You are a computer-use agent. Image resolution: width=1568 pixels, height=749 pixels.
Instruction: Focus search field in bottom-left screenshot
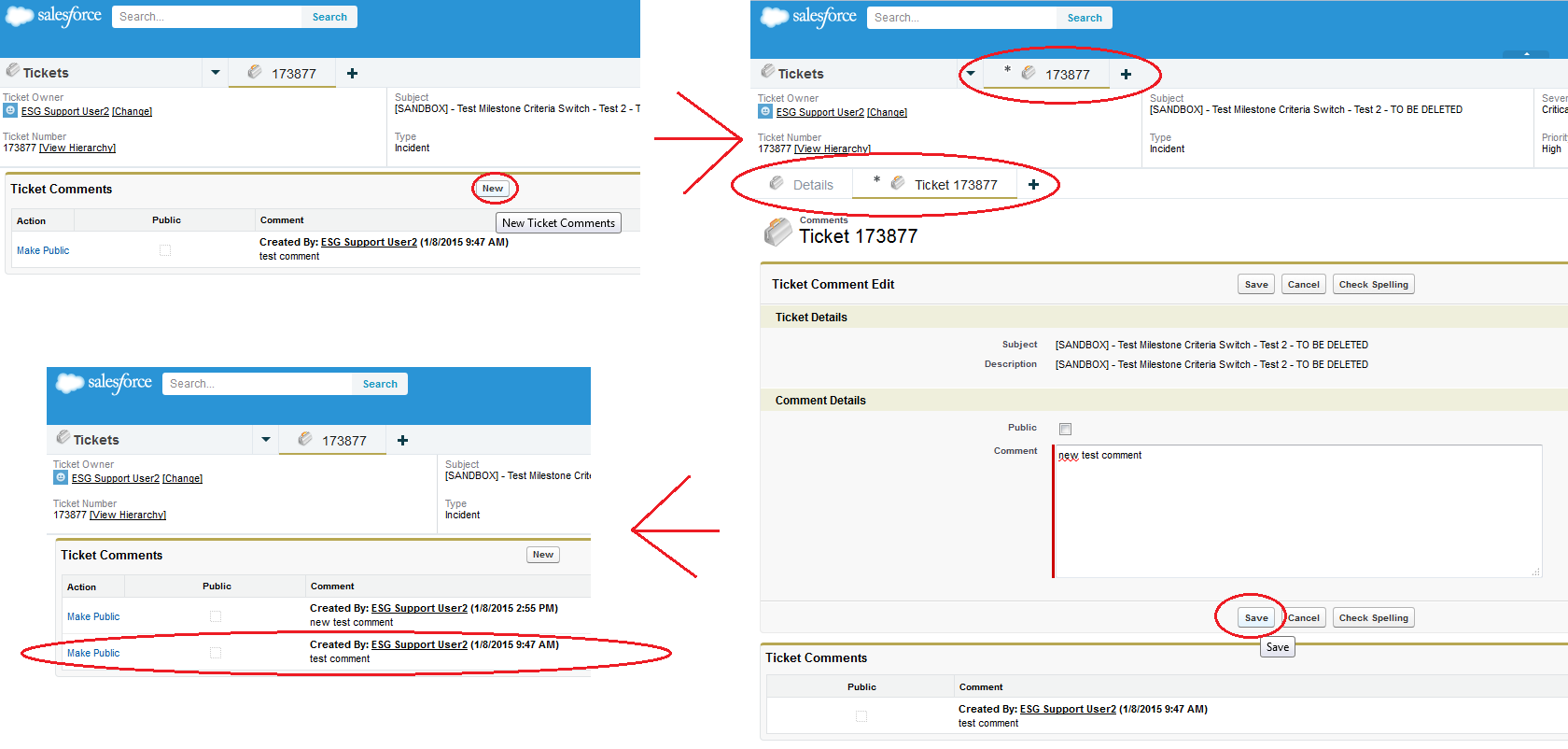[x=258, y=384]
